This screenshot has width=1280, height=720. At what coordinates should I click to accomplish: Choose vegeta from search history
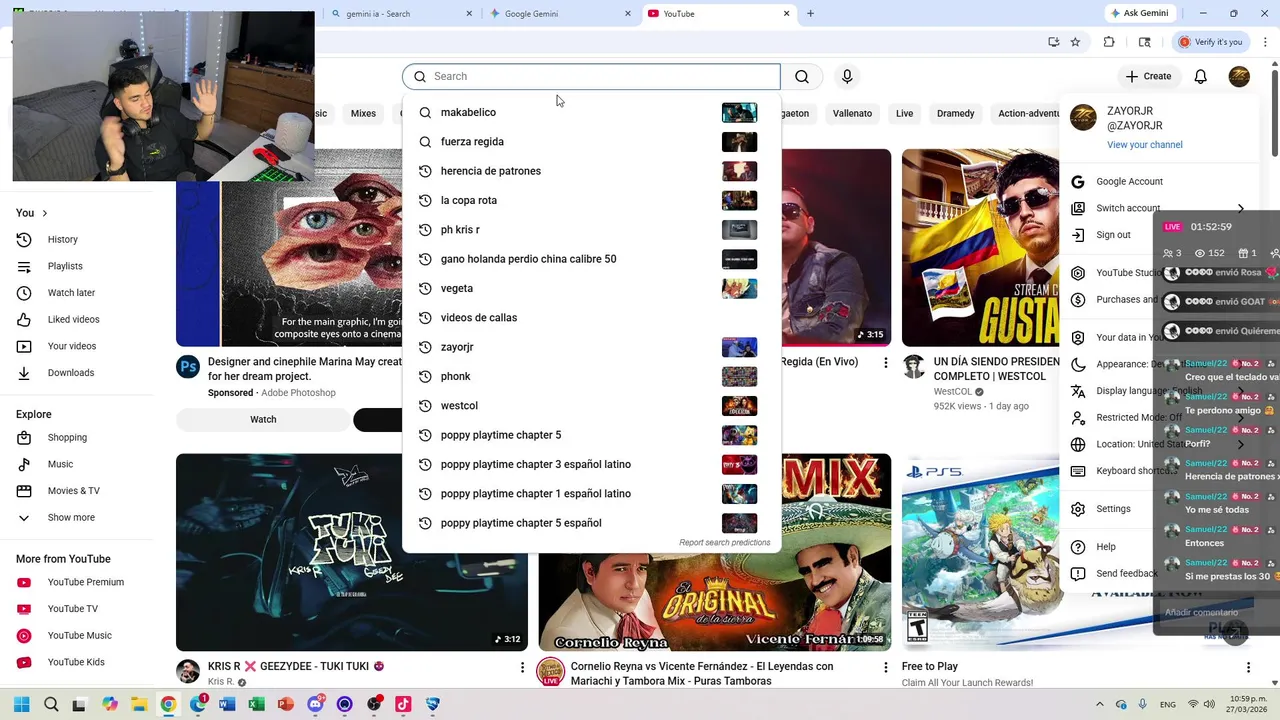[591, 289]
